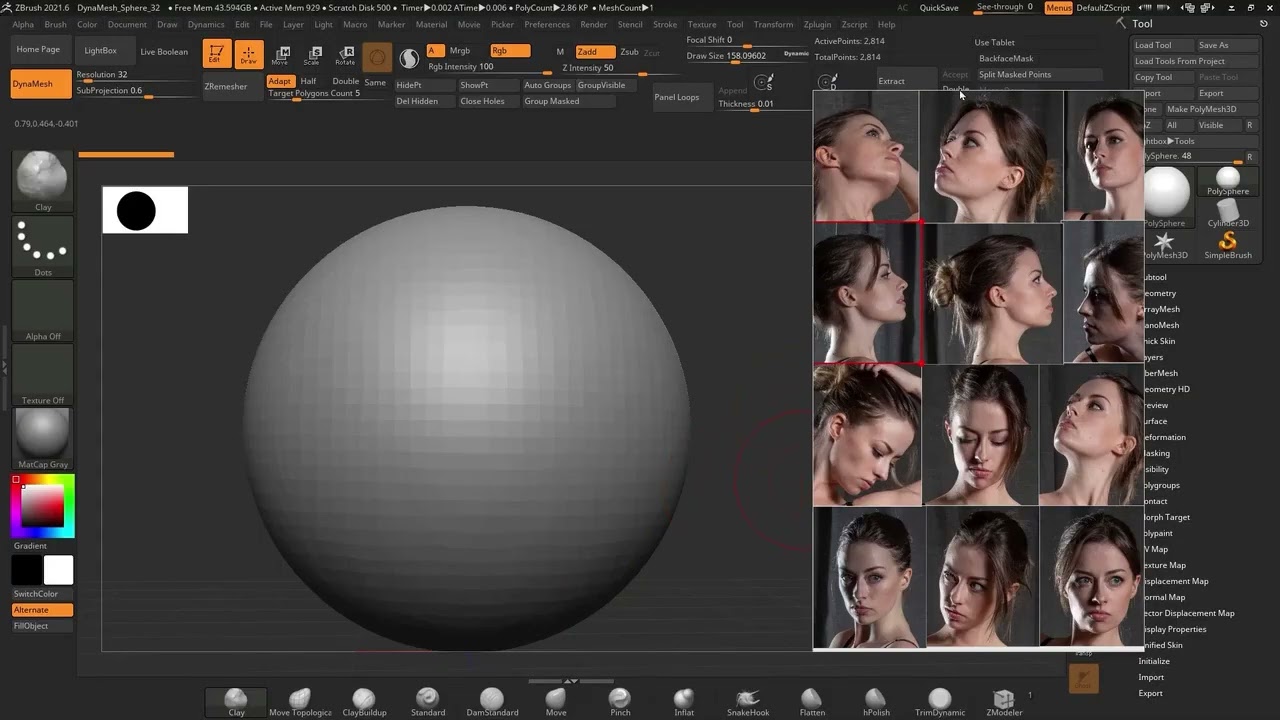This screenshot has height=720, width=1280.
Task: Select the Clay brush in the bottom shelf
Action: click(x=236, y=702)
